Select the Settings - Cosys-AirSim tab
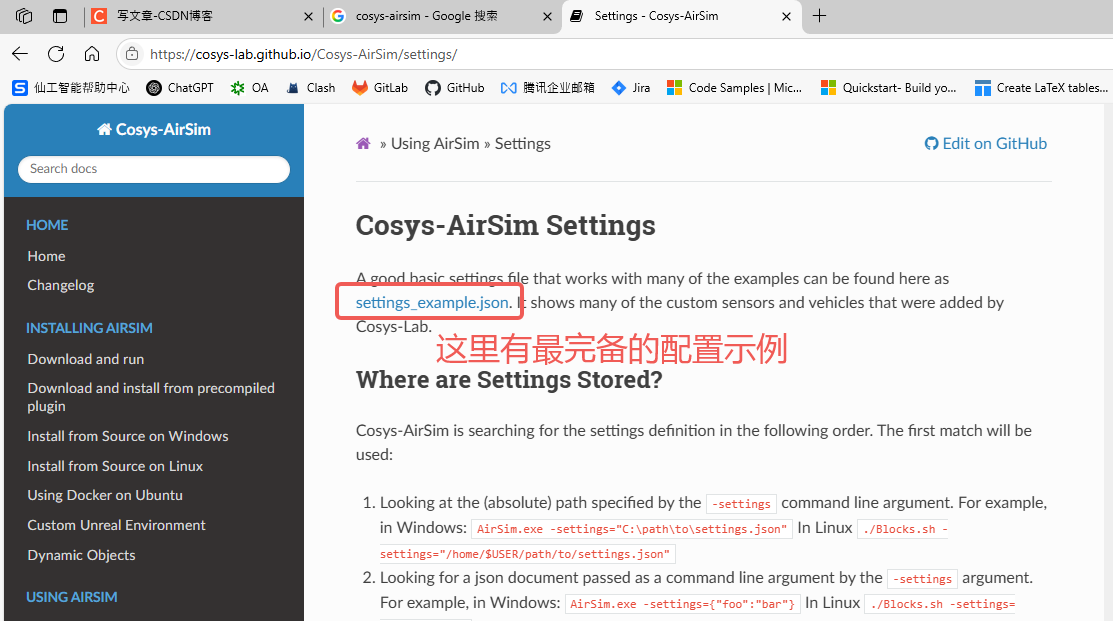The image size is (1113, 621). click(681, 16)
